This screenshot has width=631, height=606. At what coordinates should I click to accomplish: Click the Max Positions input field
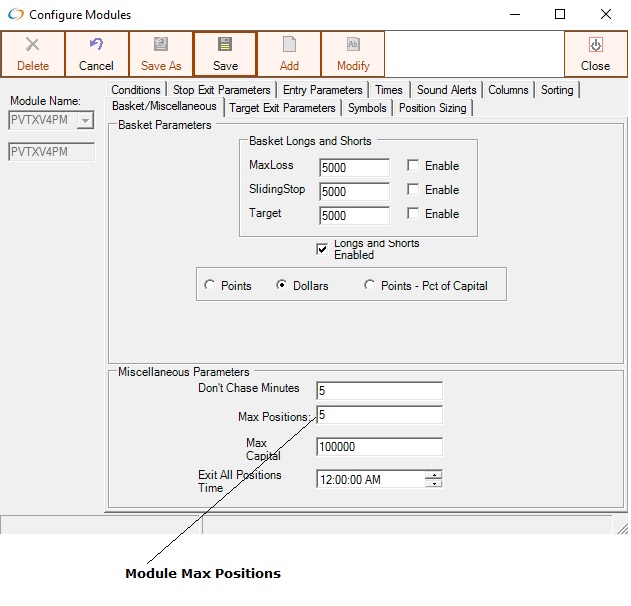pos(379,415)
